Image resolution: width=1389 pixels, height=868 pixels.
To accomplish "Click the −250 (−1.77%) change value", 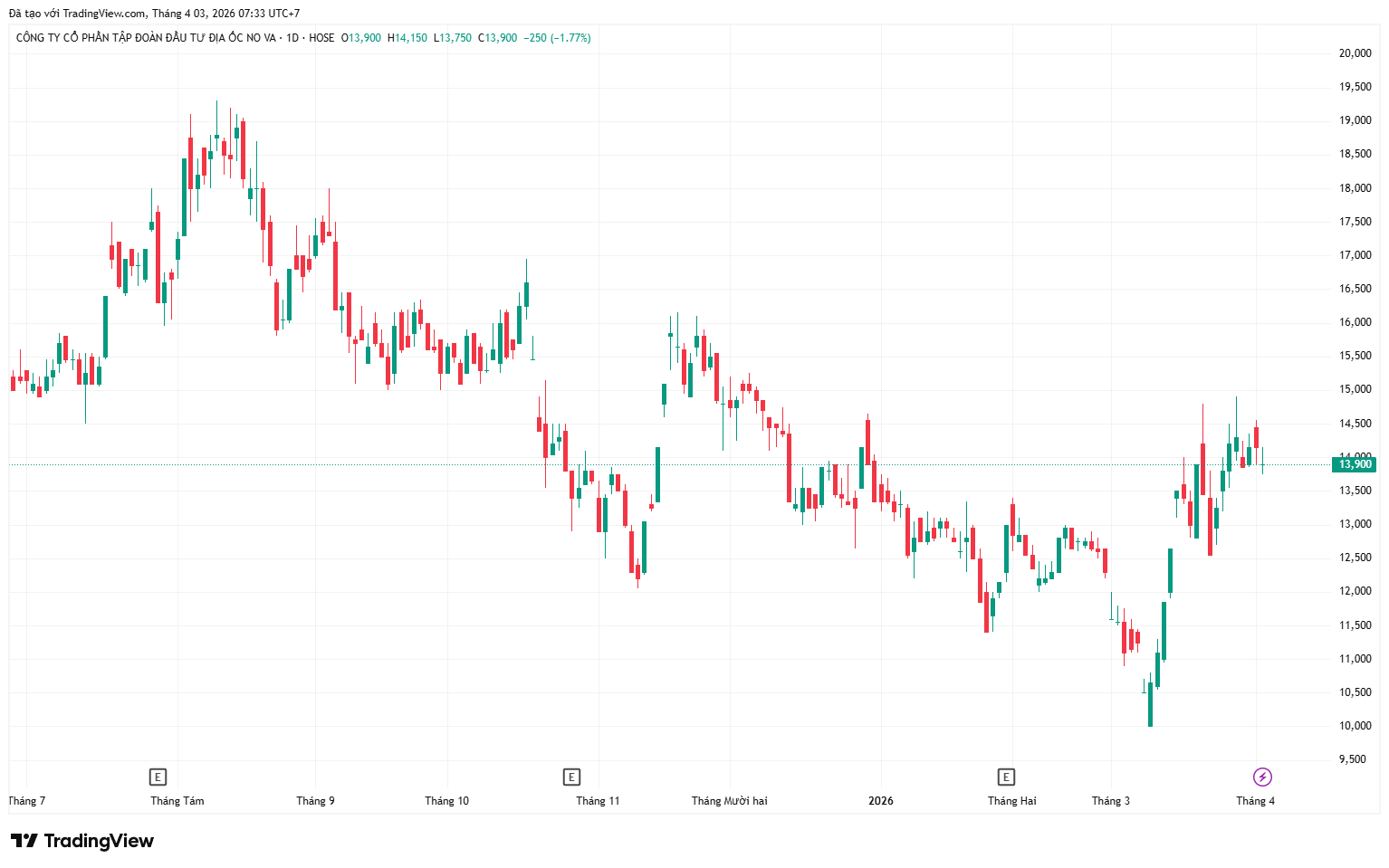I will (x=557, y=38).
